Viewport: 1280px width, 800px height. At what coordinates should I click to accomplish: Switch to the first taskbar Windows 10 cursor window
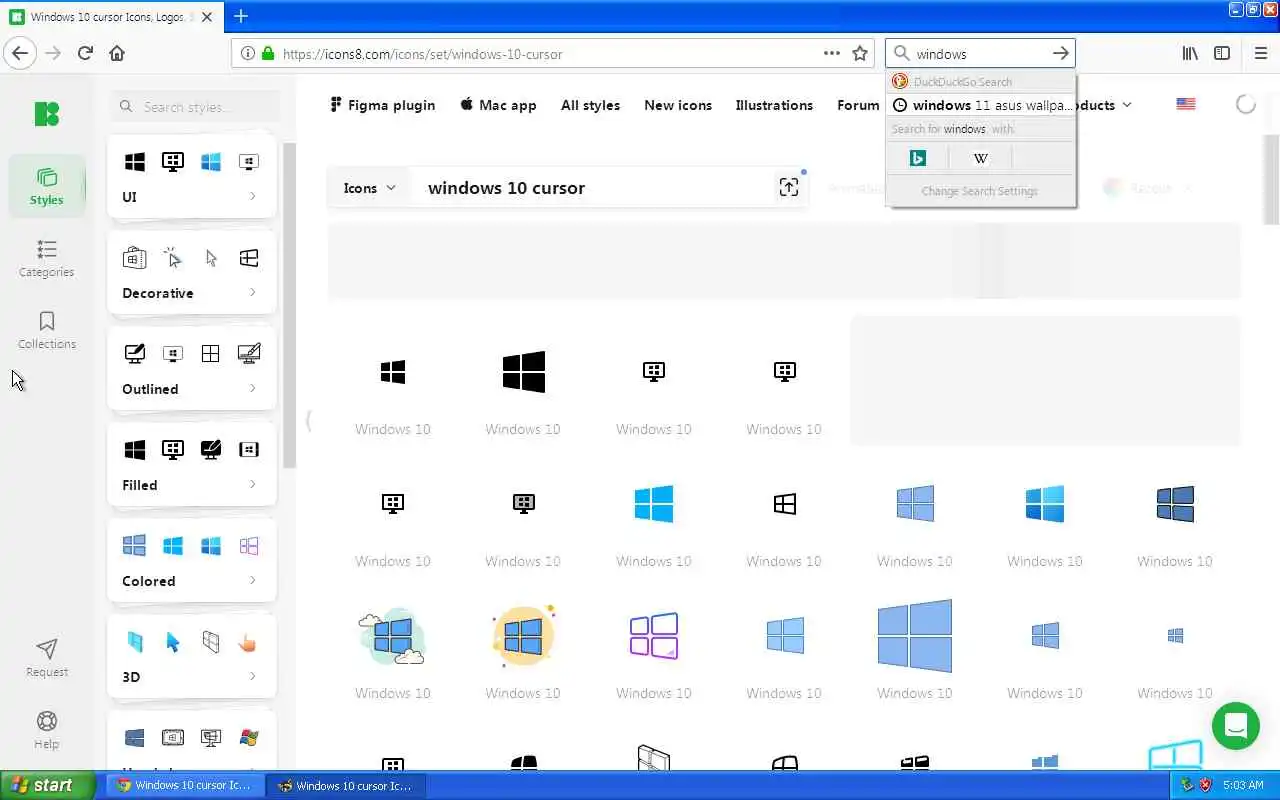coord(185,785)
